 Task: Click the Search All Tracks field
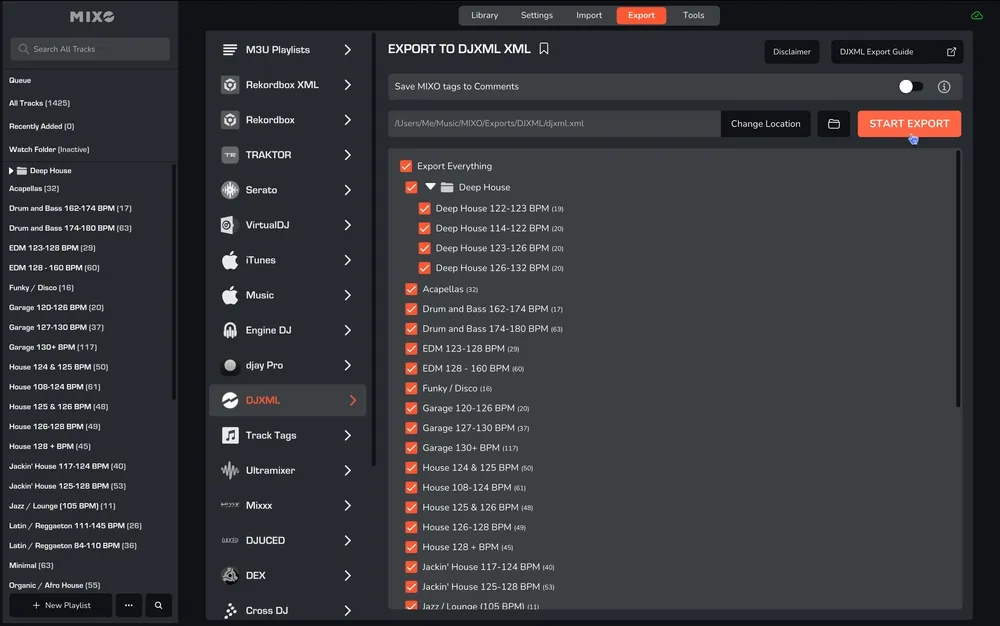click(x=90, y=49)
